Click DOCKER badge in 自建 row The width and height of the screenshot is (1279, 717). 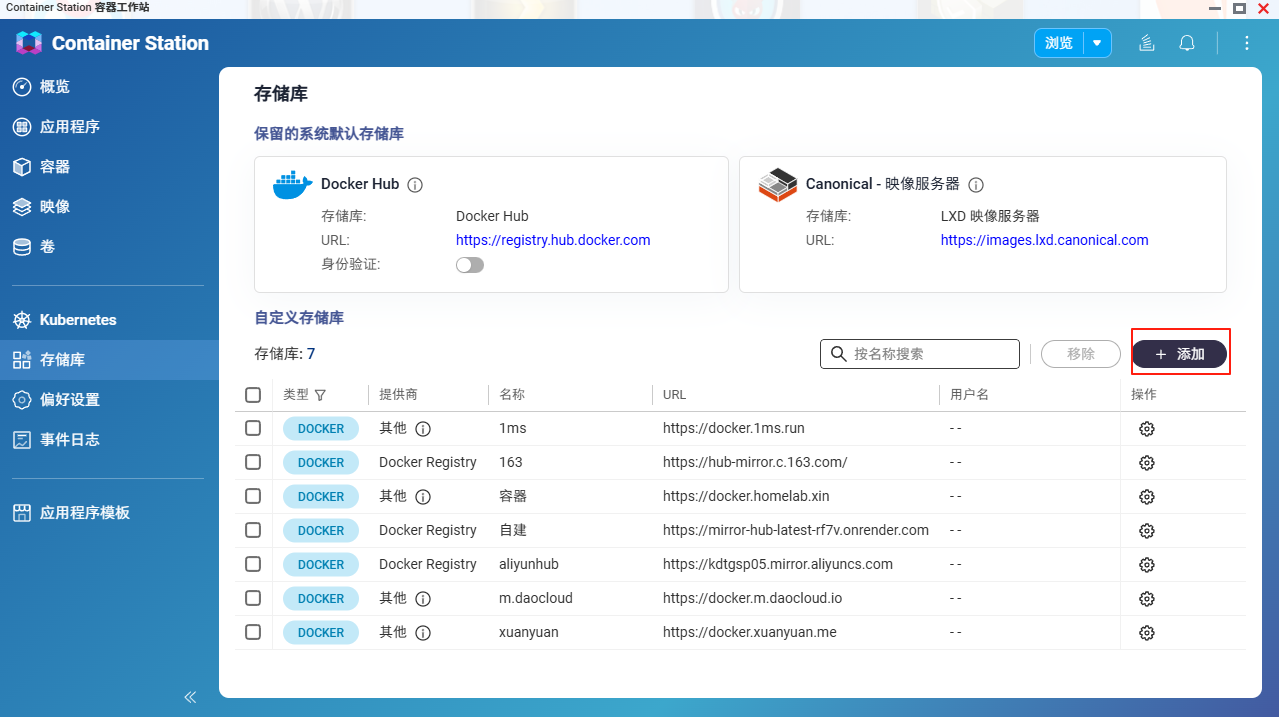[321, 531]
